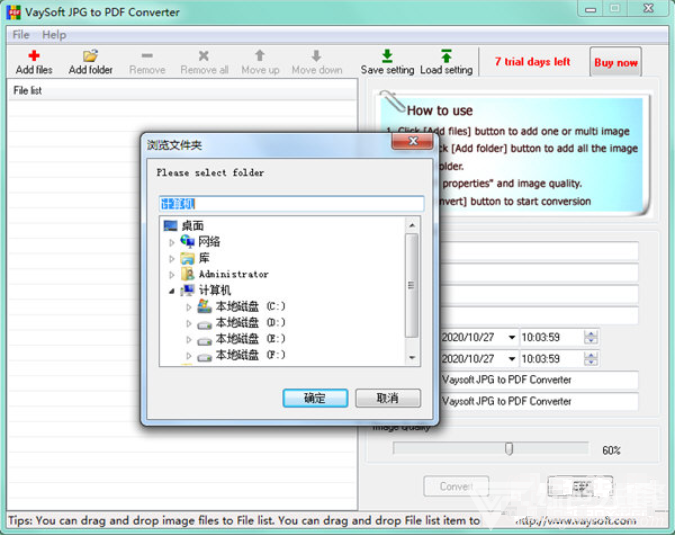Minimize the VaySoft converter window
The image size is (675, 535).
tap(590, 9)
